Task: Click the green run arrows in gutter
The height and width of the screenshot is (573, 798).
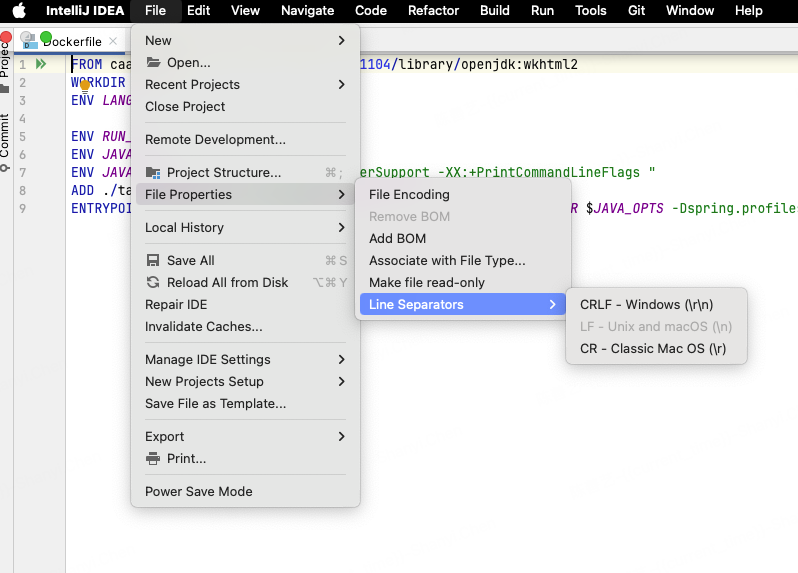Action: point(41,64)
